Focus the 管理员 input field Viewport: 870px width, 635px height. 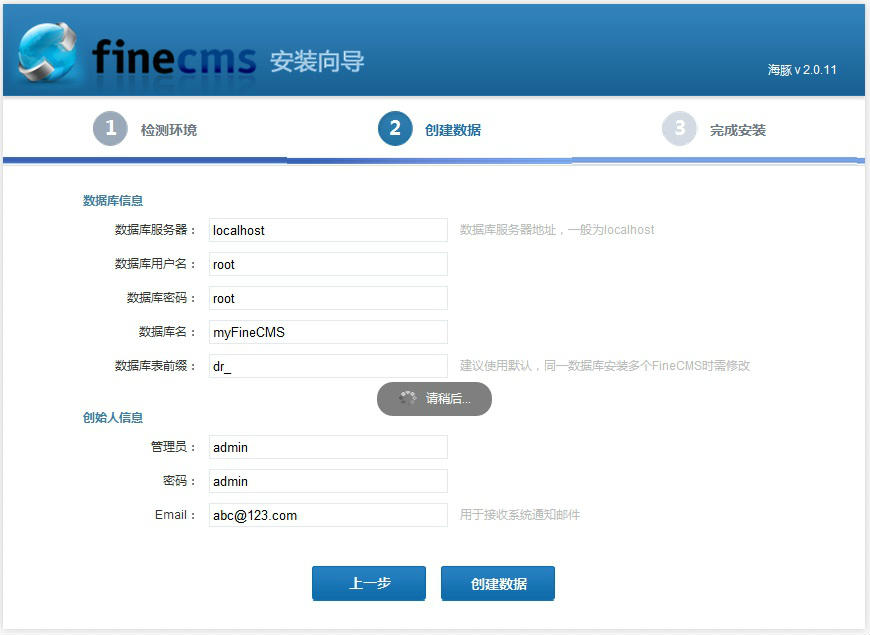tap(328, 447)
